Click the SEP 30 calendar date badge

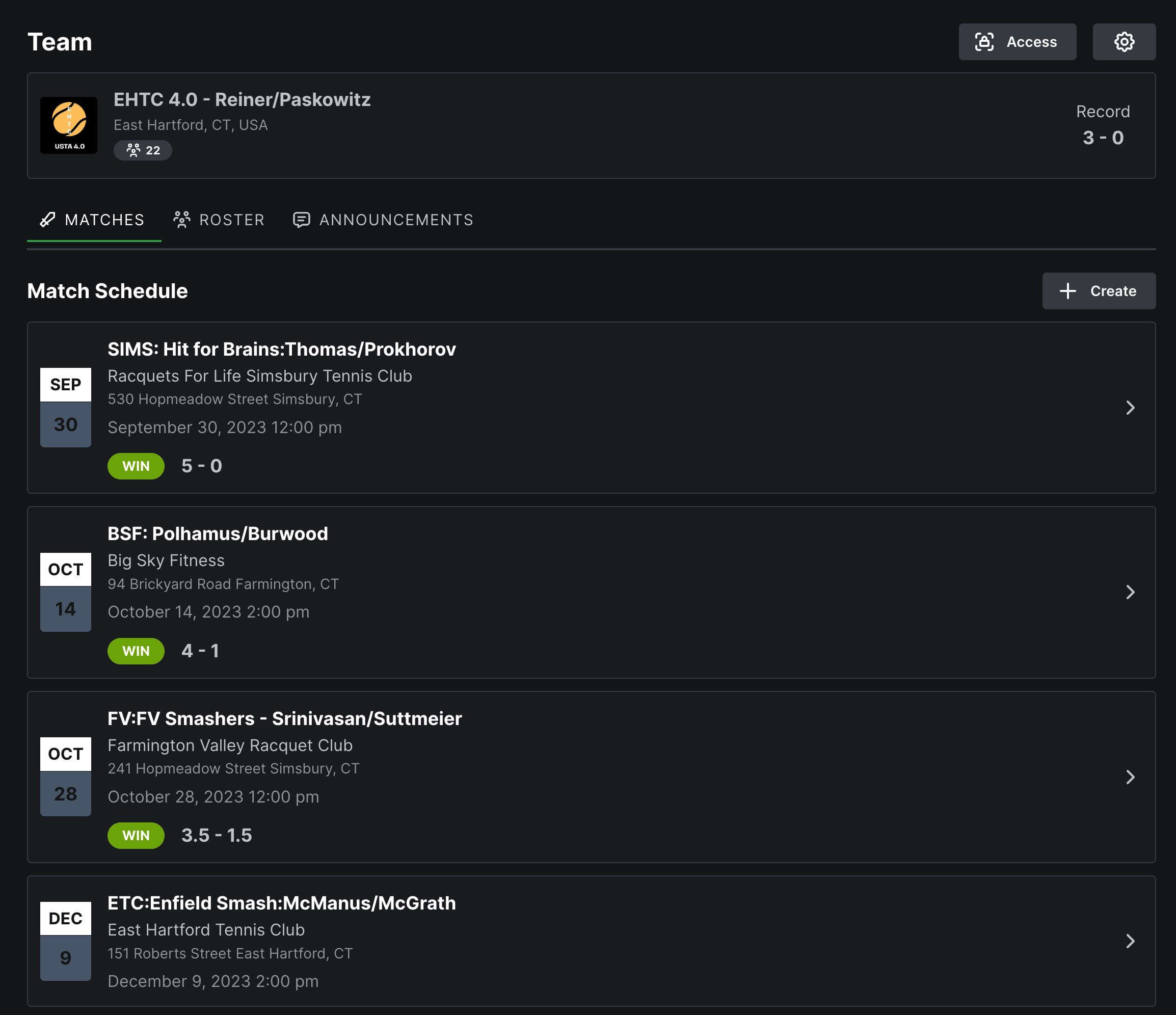point(66,408)
